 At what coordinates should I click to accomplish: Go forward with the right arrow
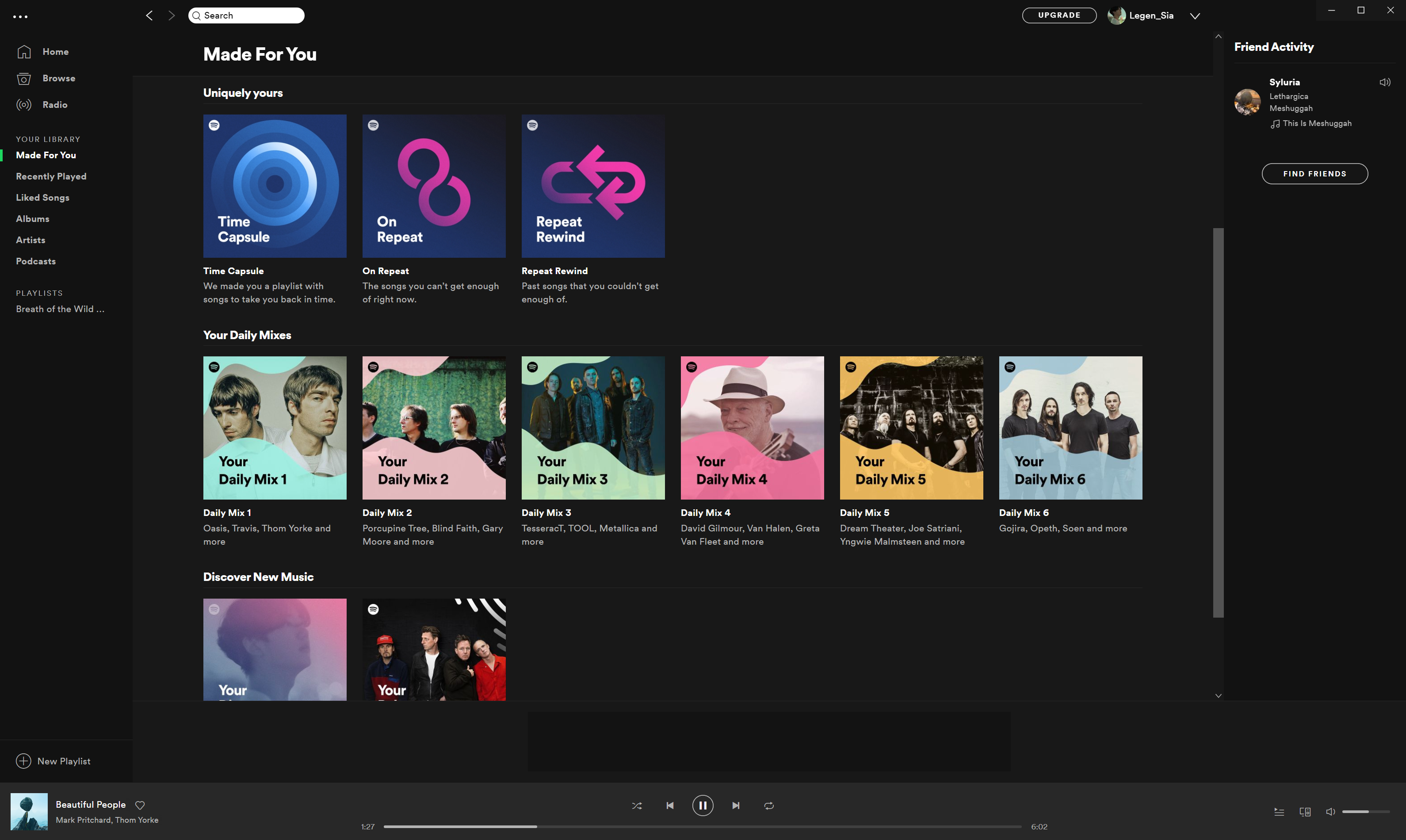tap(172, 16)
